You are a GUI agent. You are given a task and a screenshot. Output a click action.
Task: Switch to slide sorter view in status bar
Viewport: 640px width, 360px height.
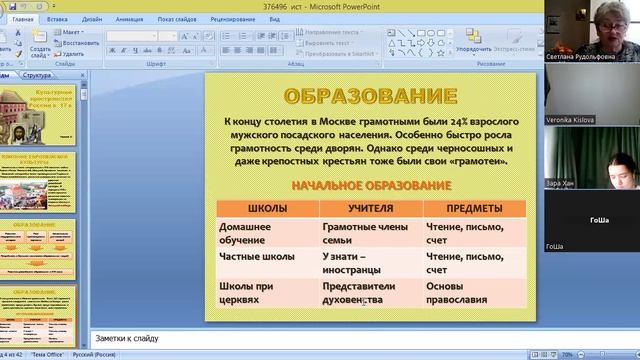tap(544, 355)
